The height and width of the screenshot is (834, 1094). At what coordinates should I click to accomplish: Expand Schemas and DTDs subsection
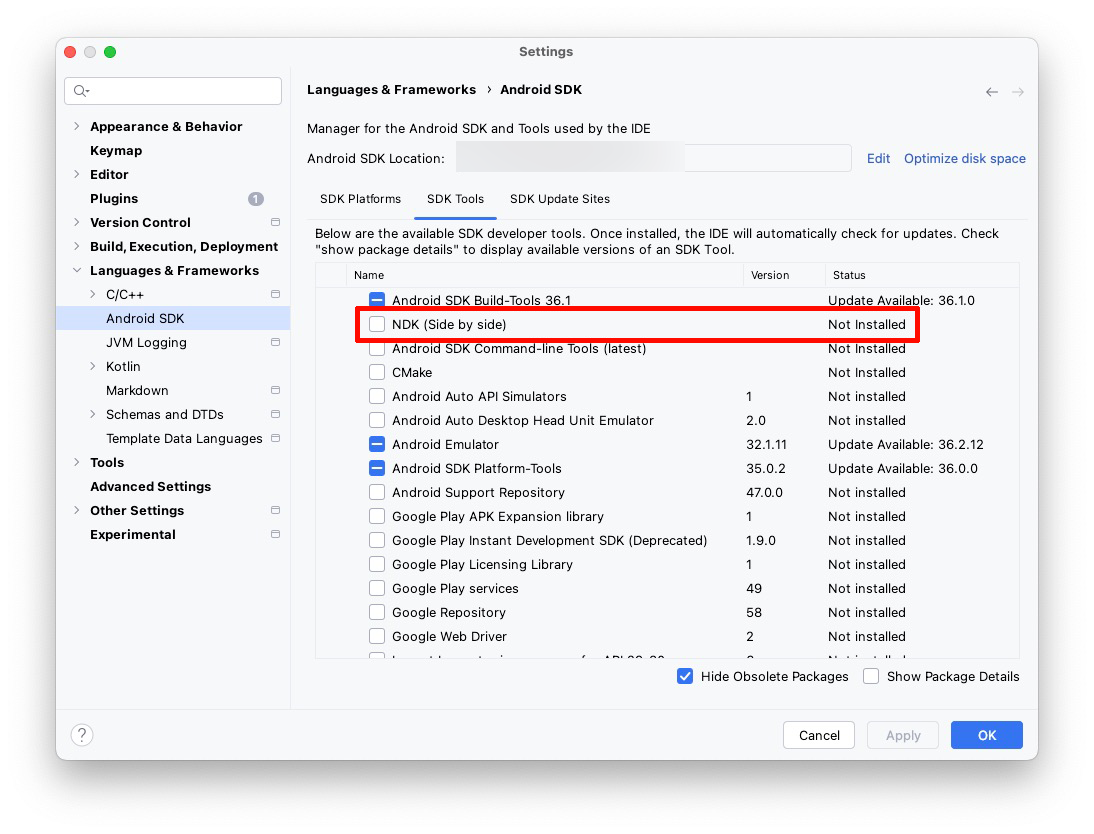tap(93, 415)
